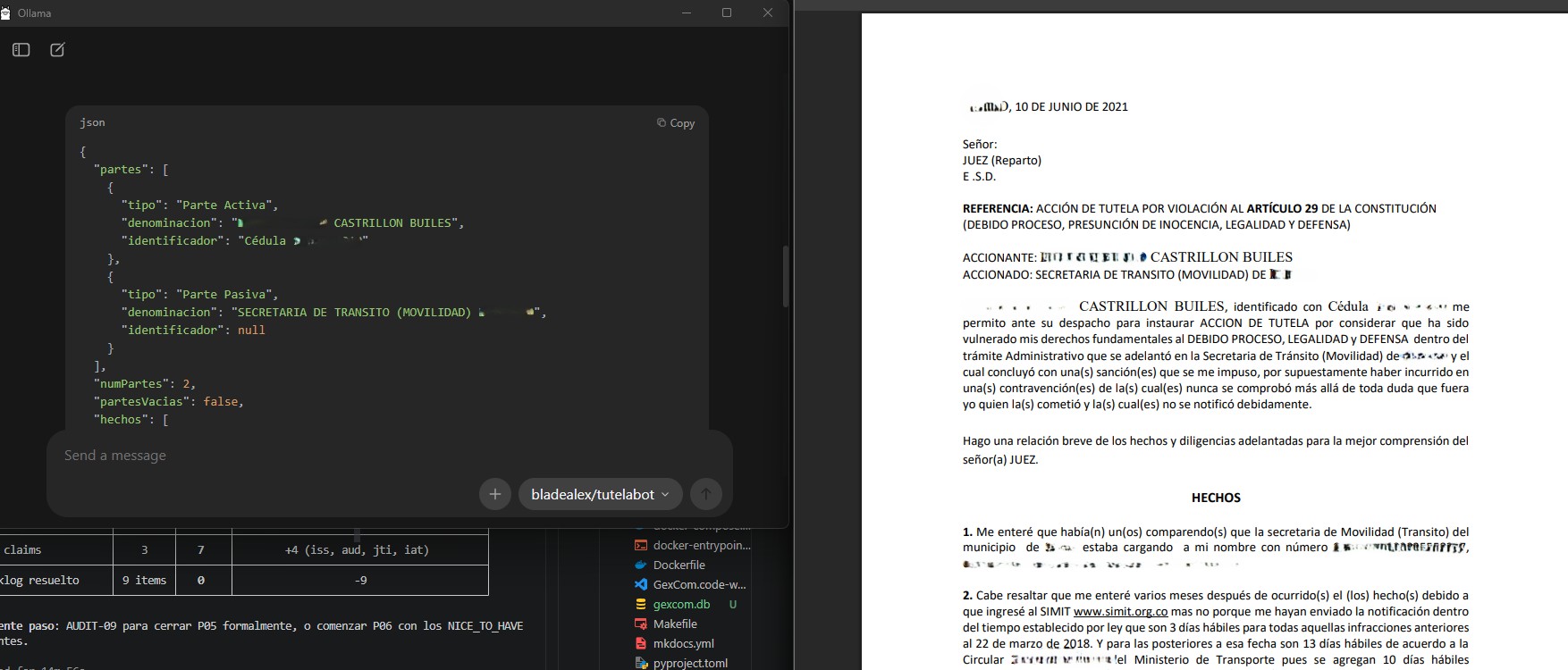Click the mkdocs.yml file icon
This screenshot has width=1568, height=670.
click(640, 643)
